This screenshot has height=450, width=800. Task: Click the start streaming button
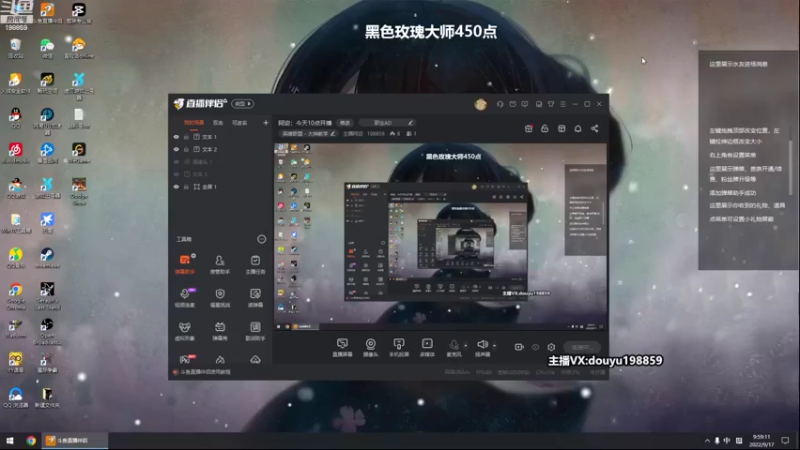(x=582, y=347)
